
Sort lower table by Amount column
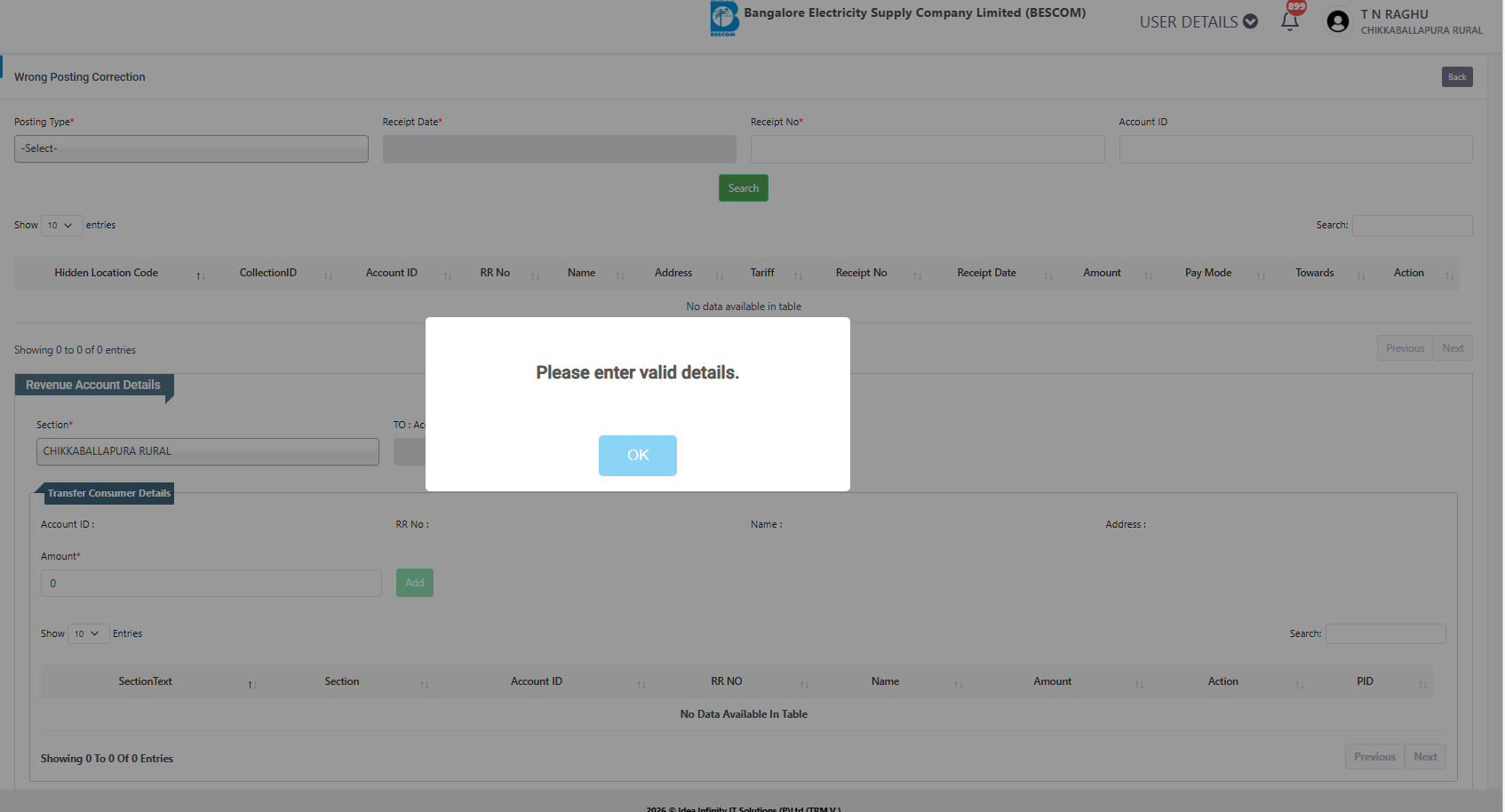(x=1060, y=682)
